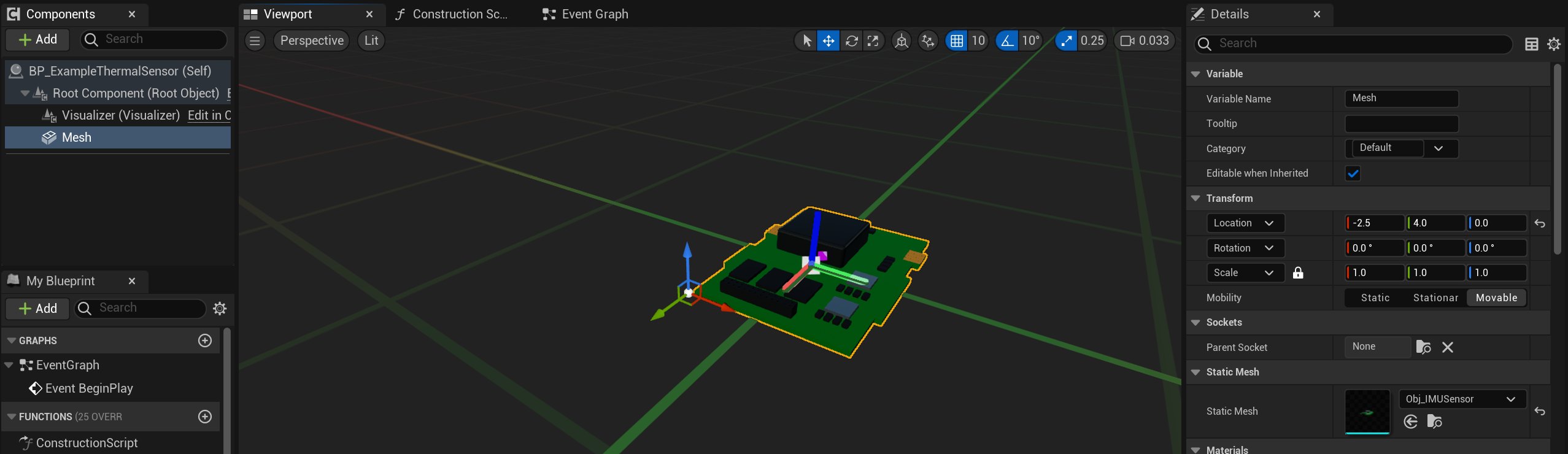Click the Variable Name input field
The height and width of the screenshot is (454, 1568).
(1402, 99)
